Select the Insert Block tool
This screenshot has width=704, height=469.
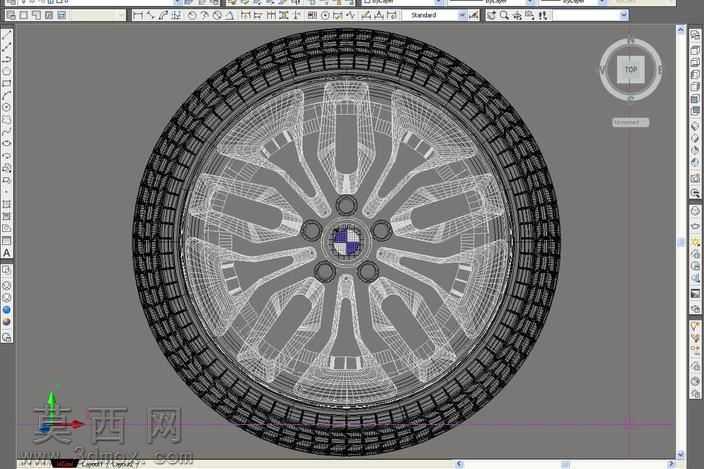(x=7, y=168)
